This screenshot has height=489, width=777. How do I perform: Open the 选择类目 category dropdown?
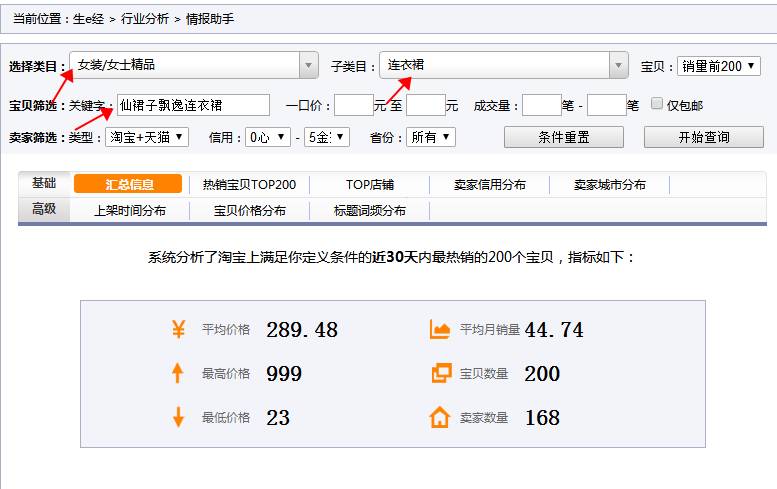point(194,65)
